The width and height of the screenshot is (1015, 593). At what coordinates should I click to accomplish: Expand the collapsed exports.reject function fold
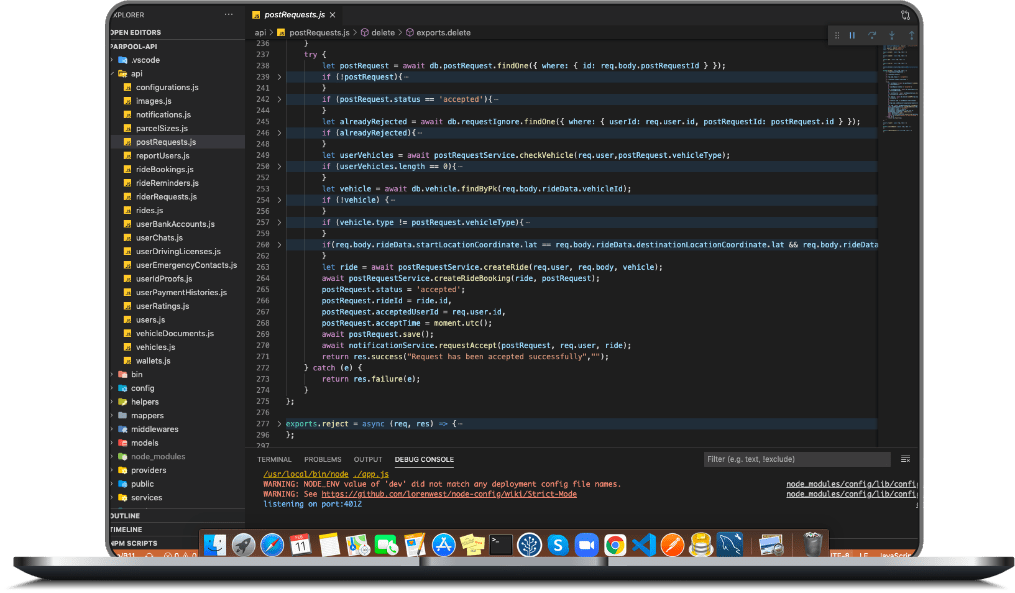[280, 424]
